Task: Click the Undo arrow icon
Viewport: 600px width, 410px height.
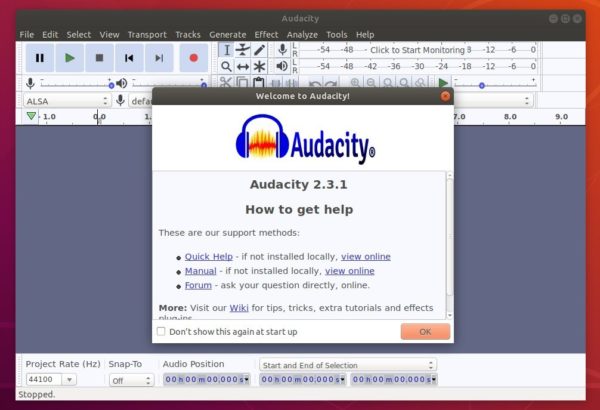Action: [x=315, y=83]
